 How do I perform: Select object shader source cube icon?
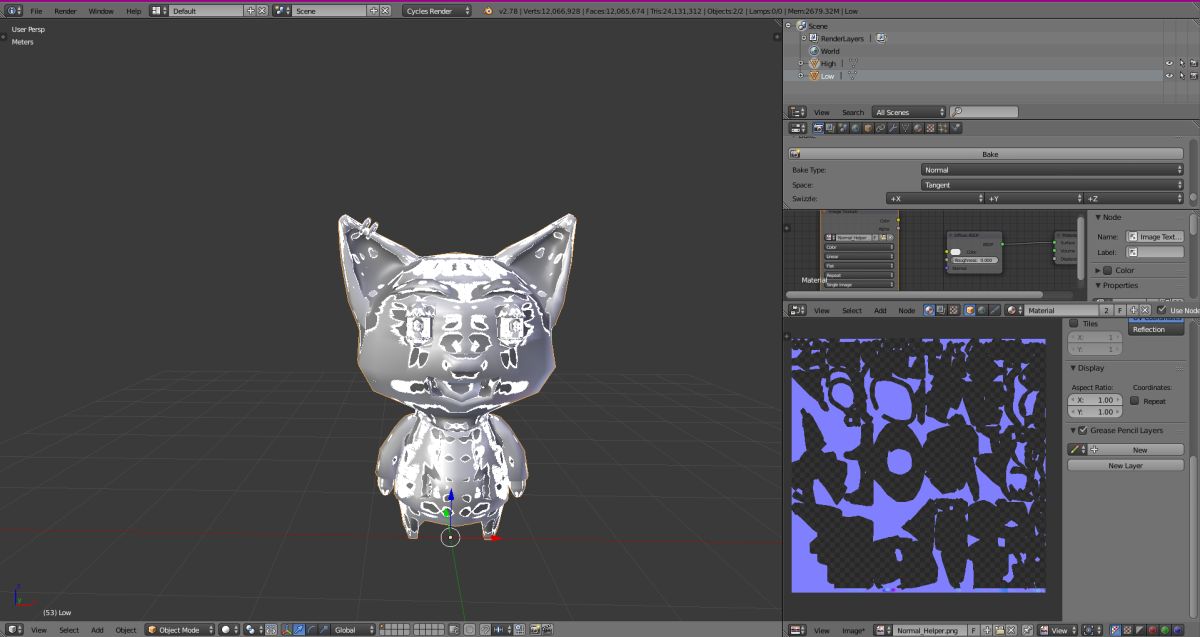coord(970,310)
